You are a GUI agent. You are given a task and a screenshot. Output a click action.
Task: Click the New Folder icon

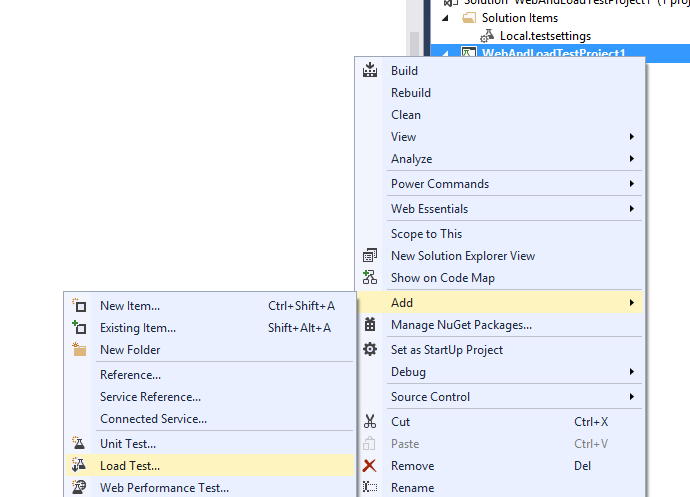pyautogui.click(x=80, y=350)
